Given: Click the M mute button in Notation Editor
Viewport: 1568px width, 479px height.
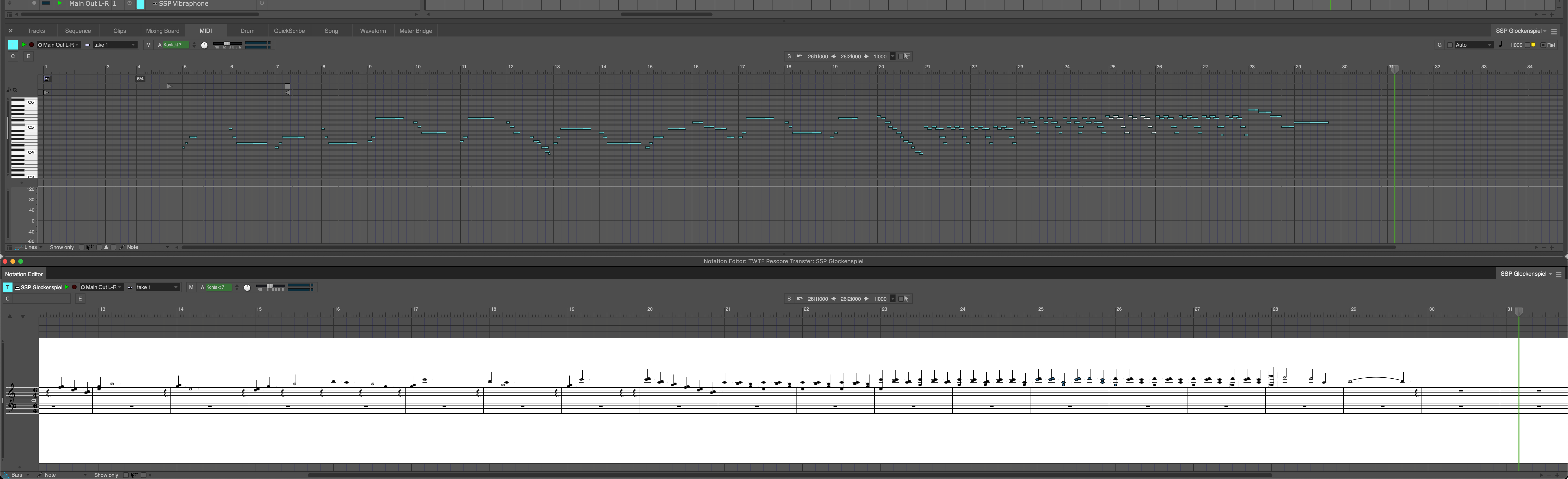Looking at the screenshot, I should point(191,287).
